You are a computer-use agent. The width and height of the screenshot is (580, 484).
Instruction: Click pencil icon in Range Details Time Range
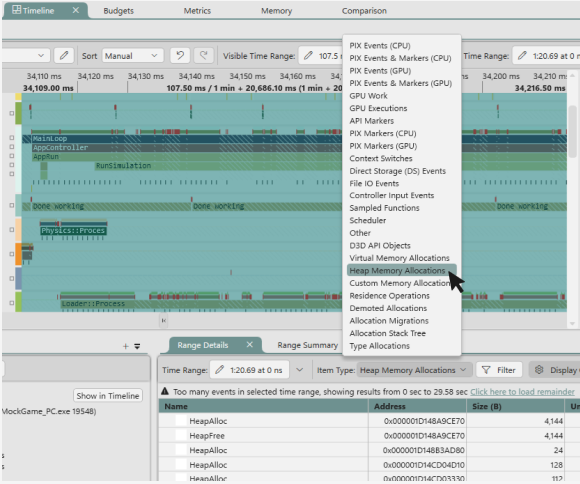pyautogui.click(x=219, y=370)
